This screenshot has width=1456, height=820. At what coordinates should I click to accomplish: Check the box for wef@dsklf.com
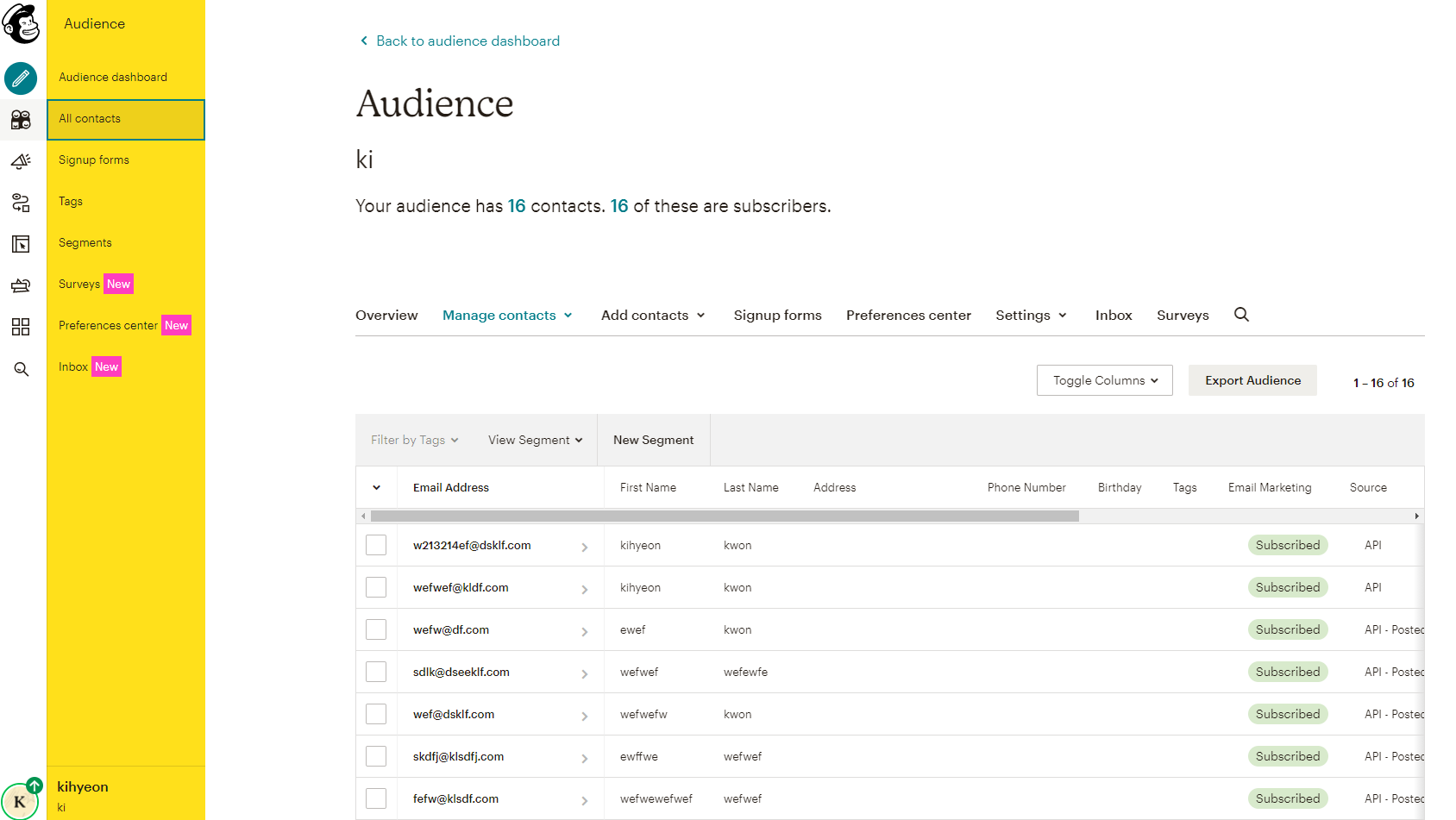[x=376, y=714]
